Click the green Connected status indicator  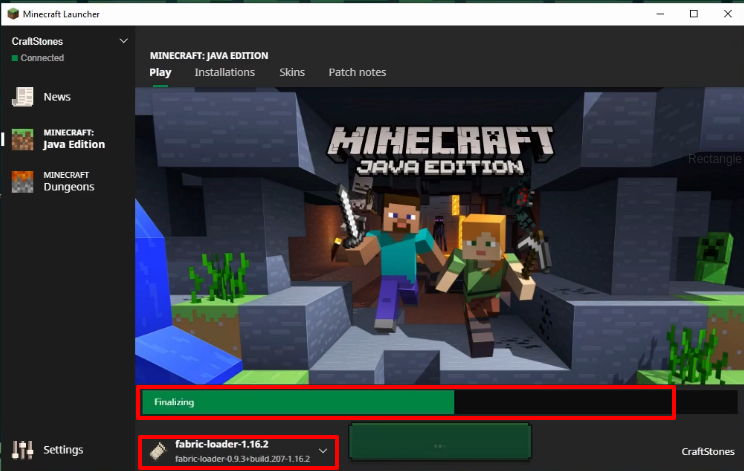15,58
